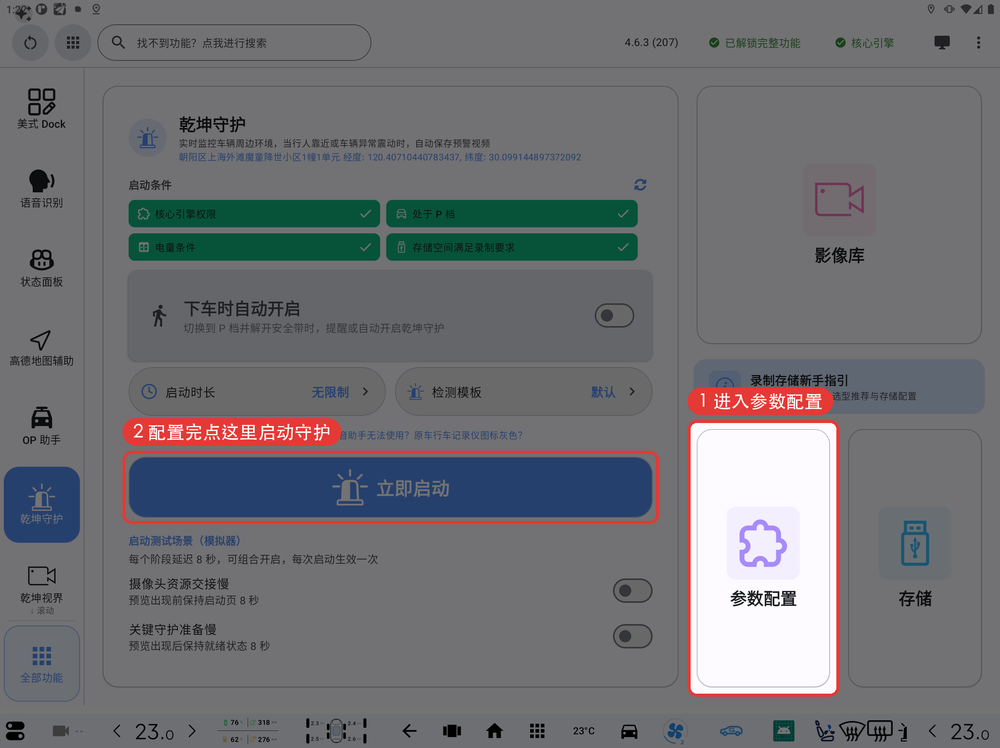Click the bottom bar camera recorder icon

point(61,731)
